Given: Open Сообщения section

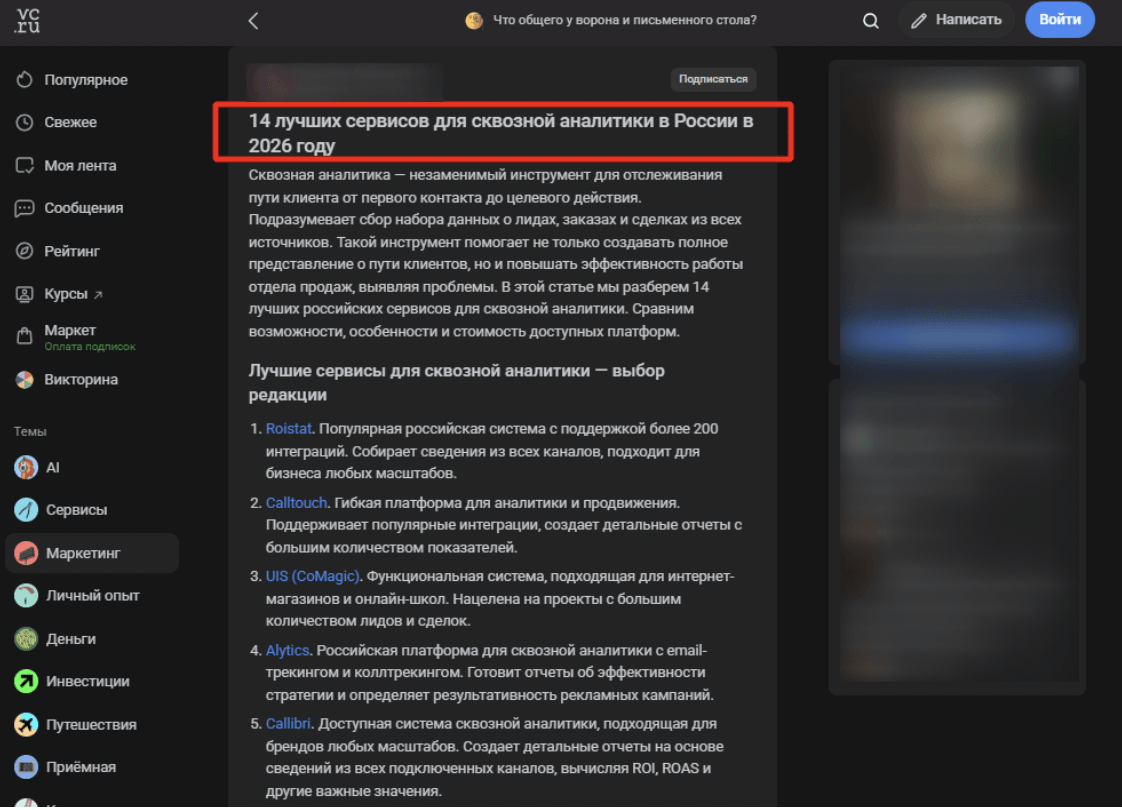Looking at the screenshot, I should (x=84, y=208).
